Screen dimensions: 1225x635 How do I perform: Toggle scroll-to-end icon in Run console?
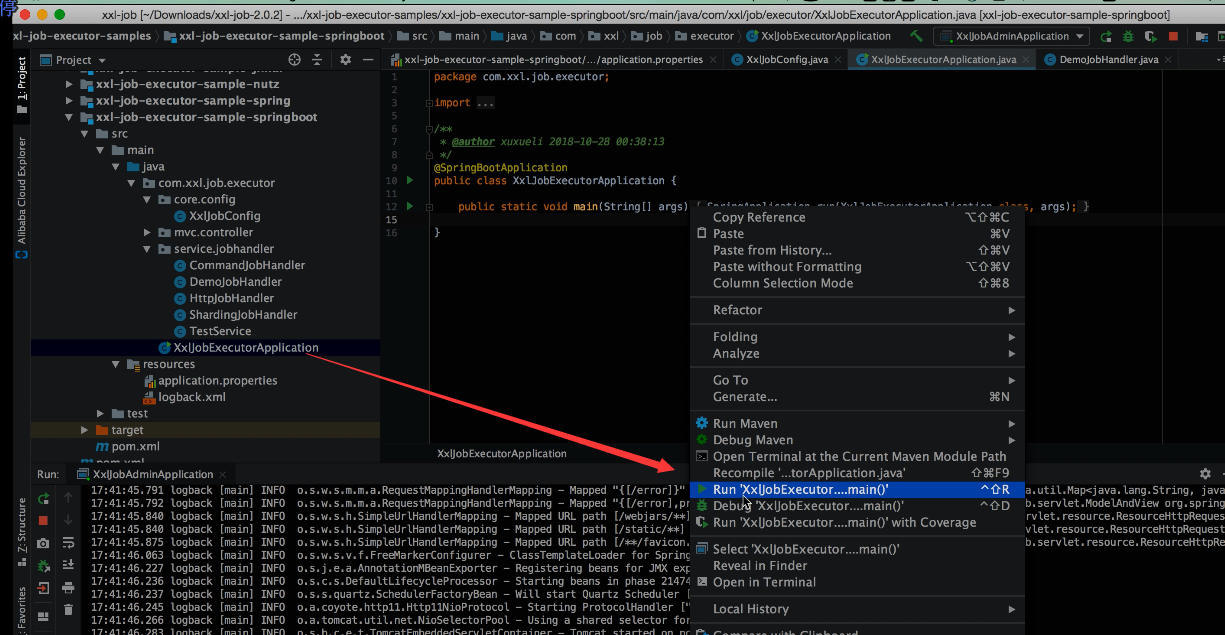(68, 565)
